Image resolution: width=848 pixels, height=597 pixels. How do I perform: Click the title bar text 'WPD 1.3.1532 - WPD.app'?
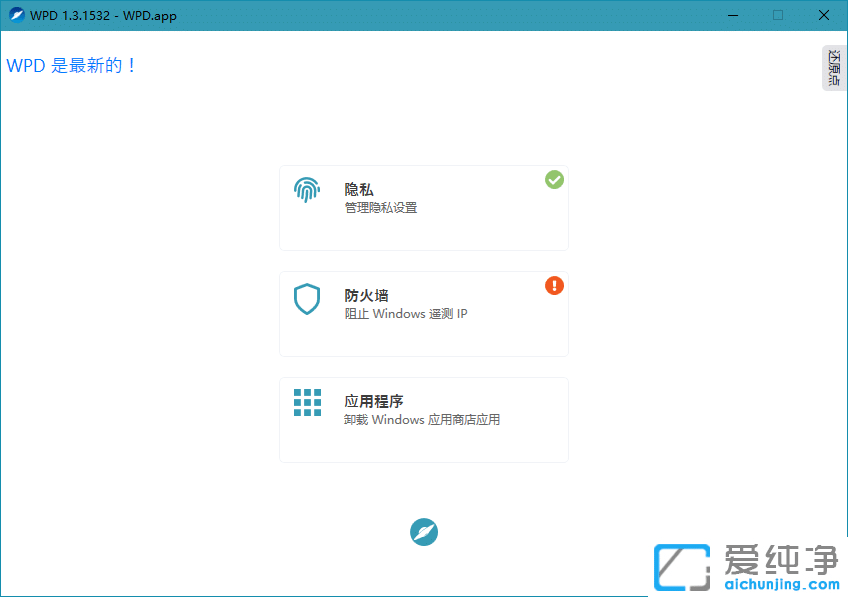tap(103, 16)
